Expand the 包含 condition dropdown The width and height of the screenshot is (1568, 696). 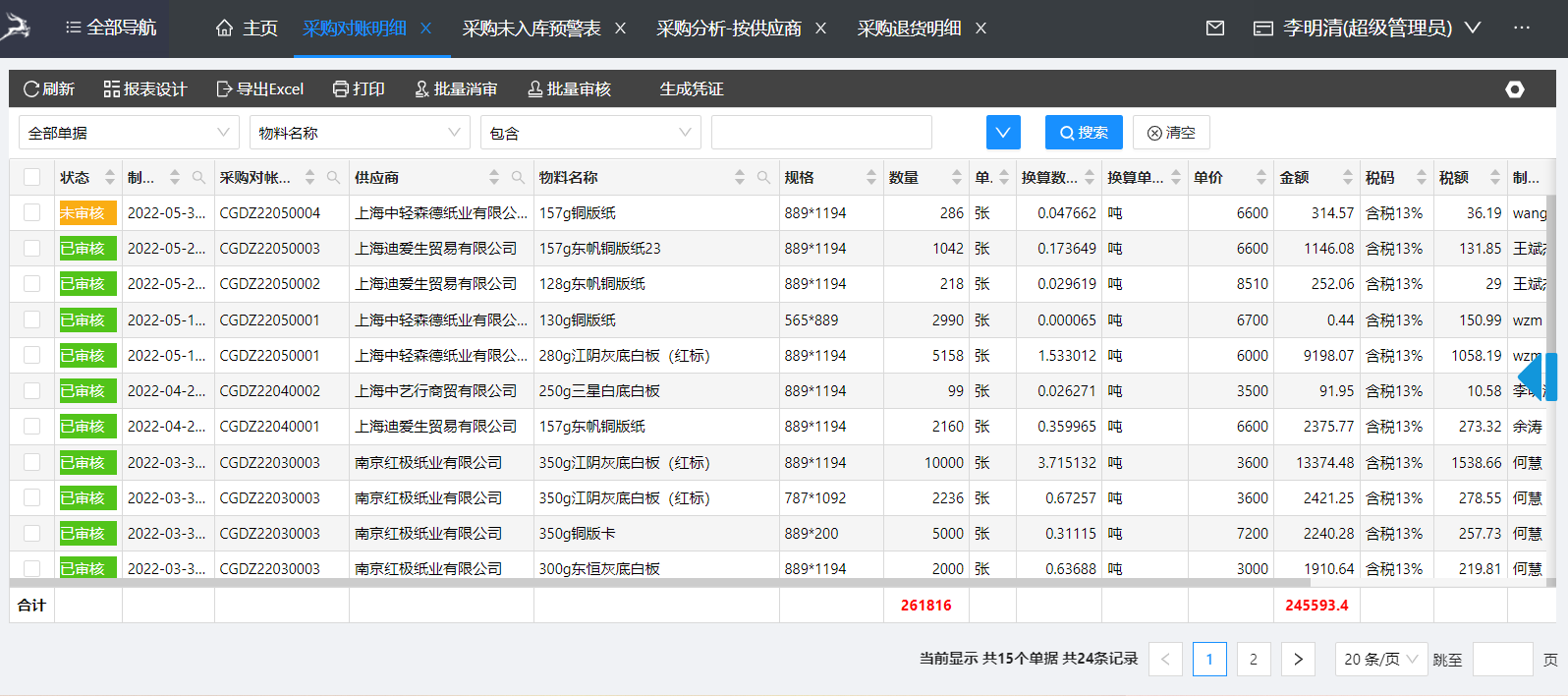590,133
